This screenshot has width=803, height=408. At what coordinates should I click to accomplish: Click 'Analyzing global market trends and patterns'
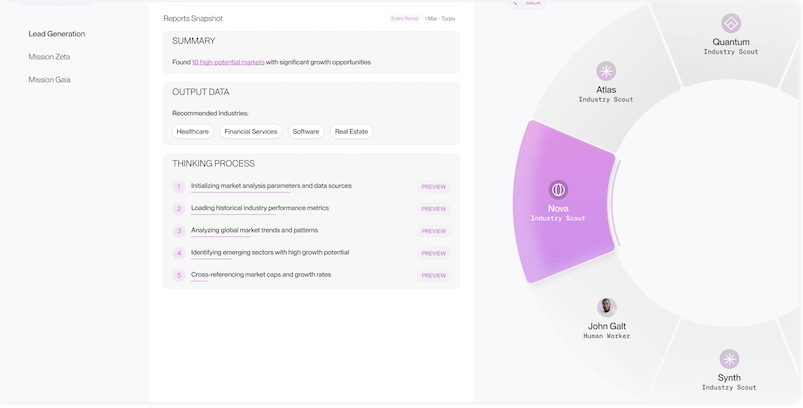255,230
